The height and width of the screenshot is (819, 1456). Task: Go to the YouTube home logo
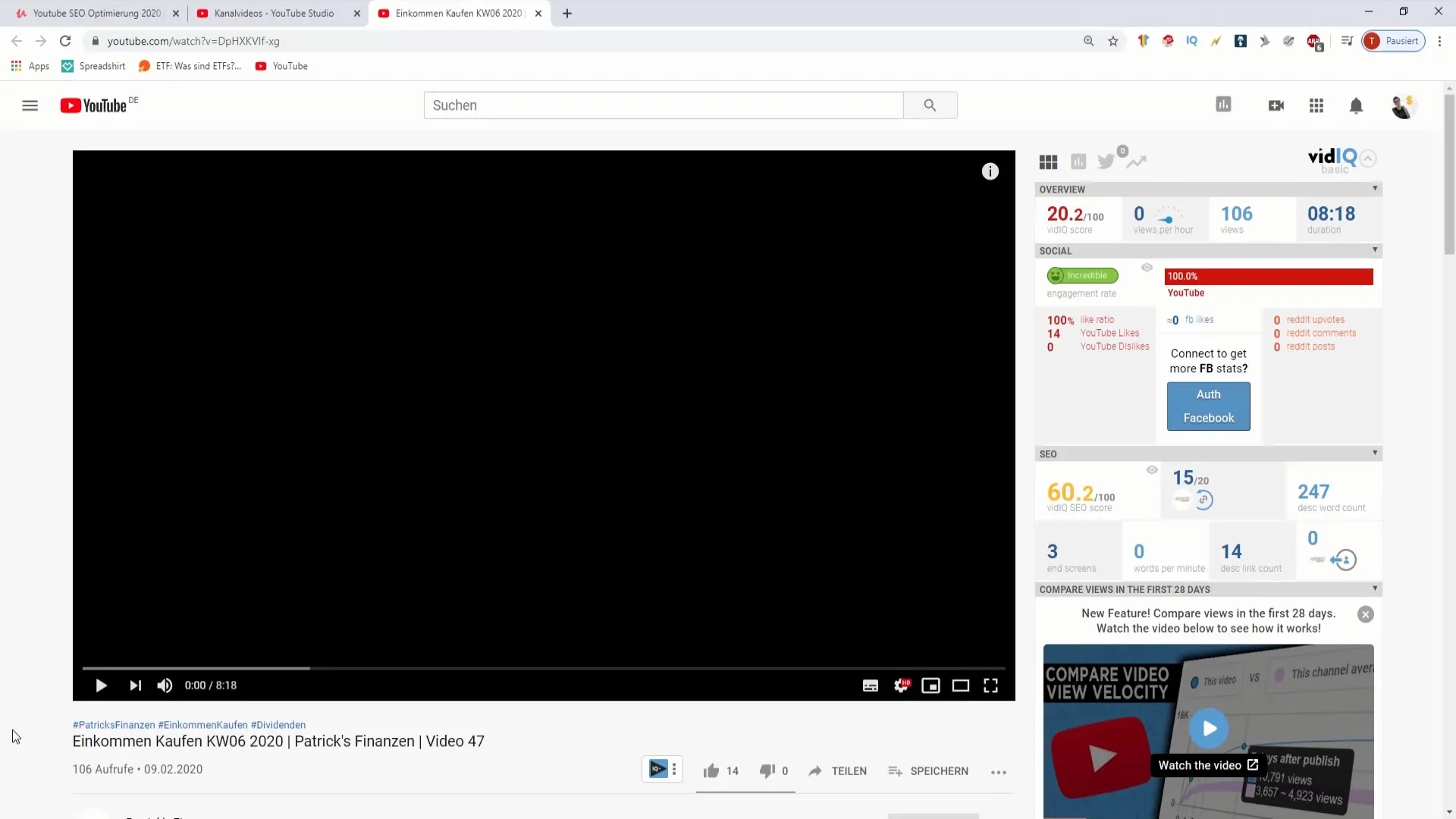pos(94,105)
